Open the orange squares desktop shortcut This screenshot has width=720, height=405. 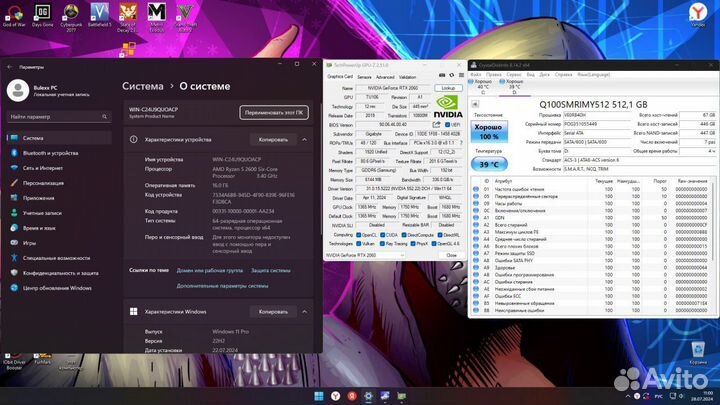(x=128, y=49)
